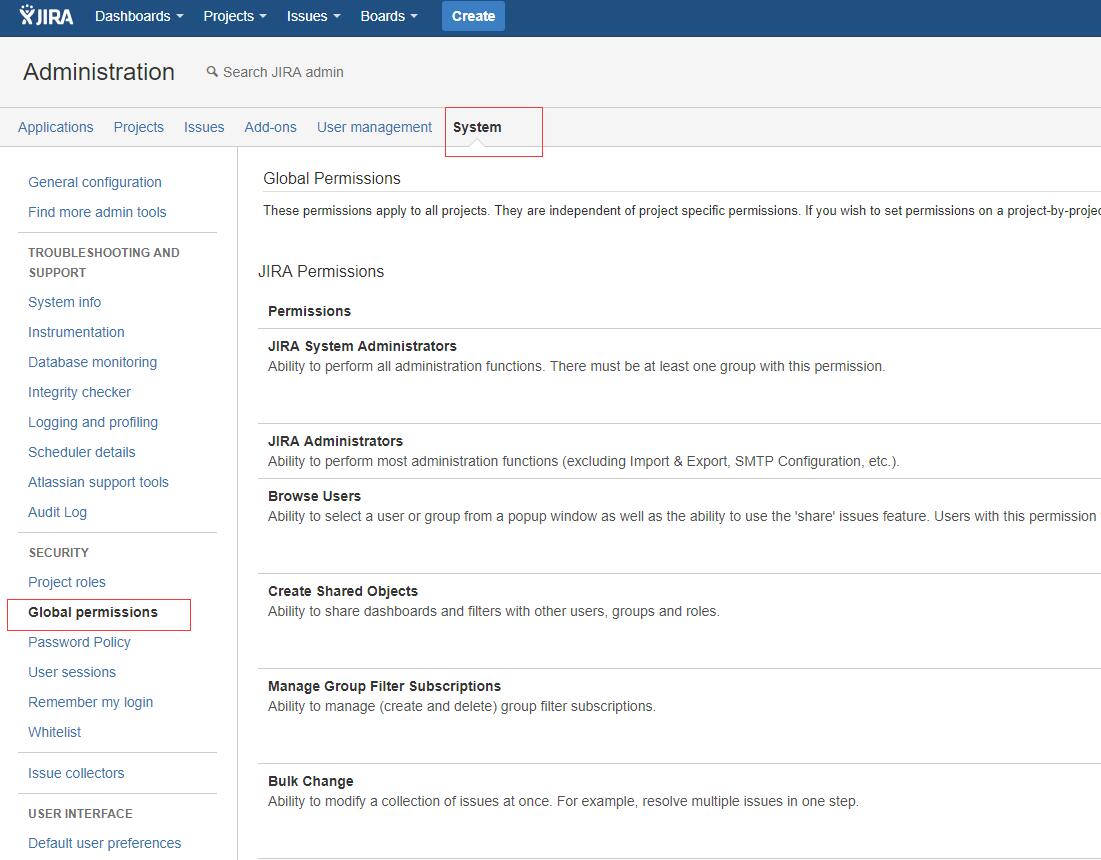Switch to the Projects admin tab
This screenshot has height=860, width=1101.
tap(138, 127)
